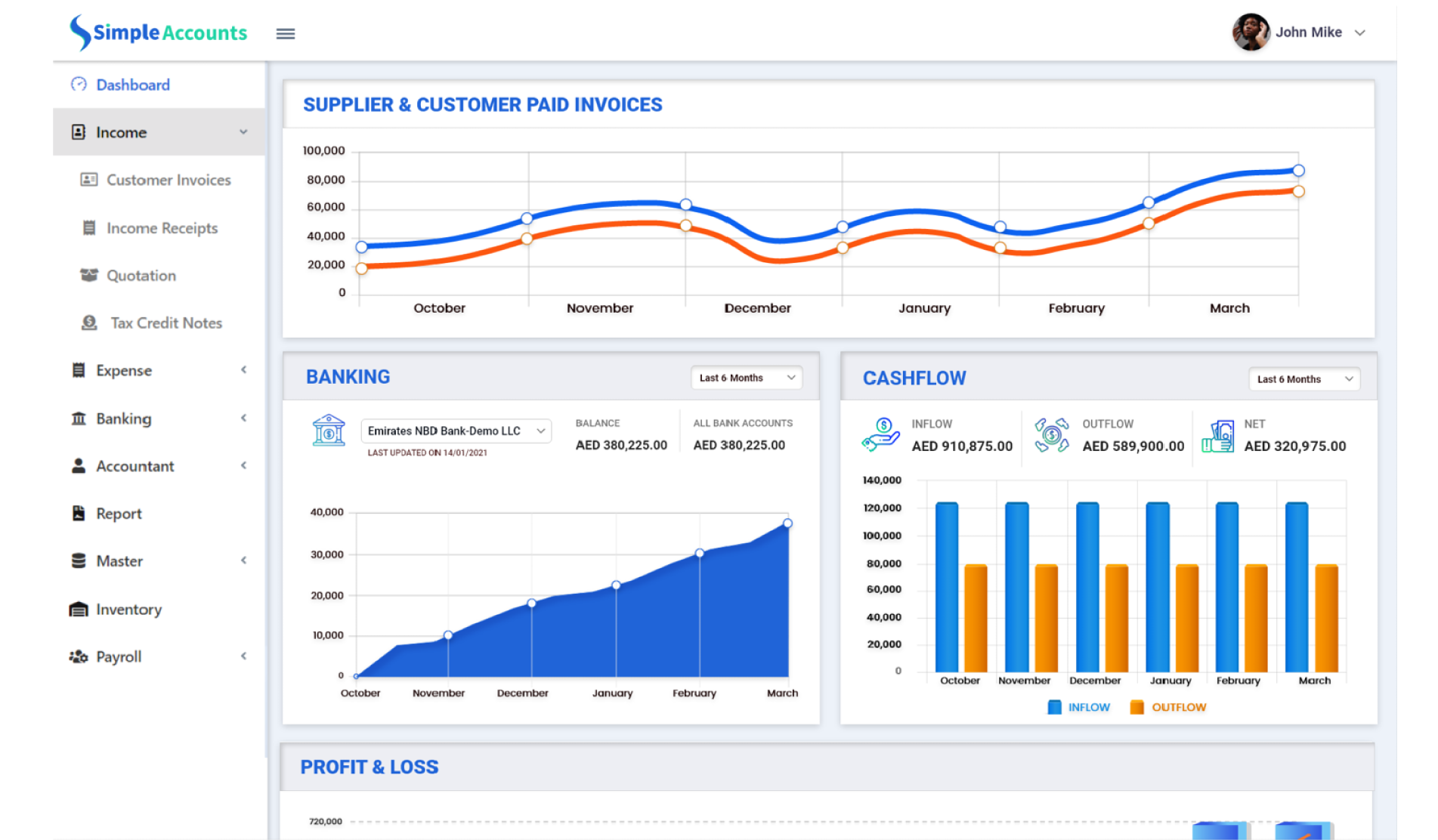Click the Inventory icon
This screenshot has height=840, width=1438.
pyautogui.click(x=78, y=609)
